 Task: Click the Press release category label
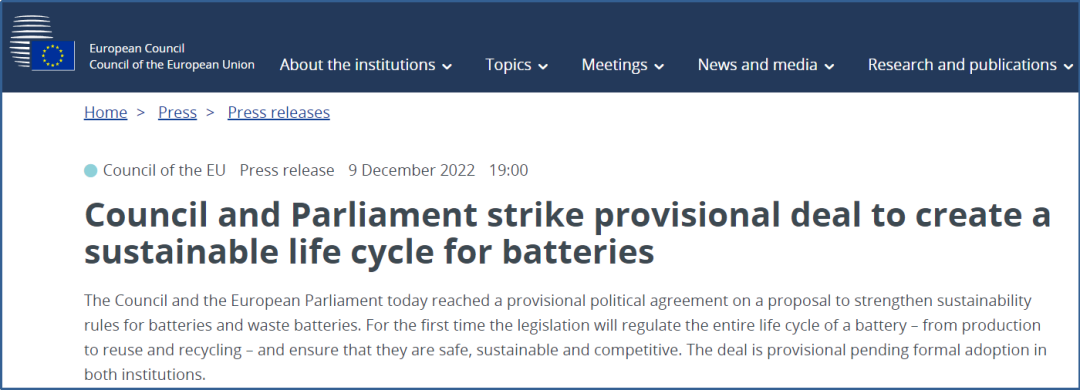click(x=287, y=170)
